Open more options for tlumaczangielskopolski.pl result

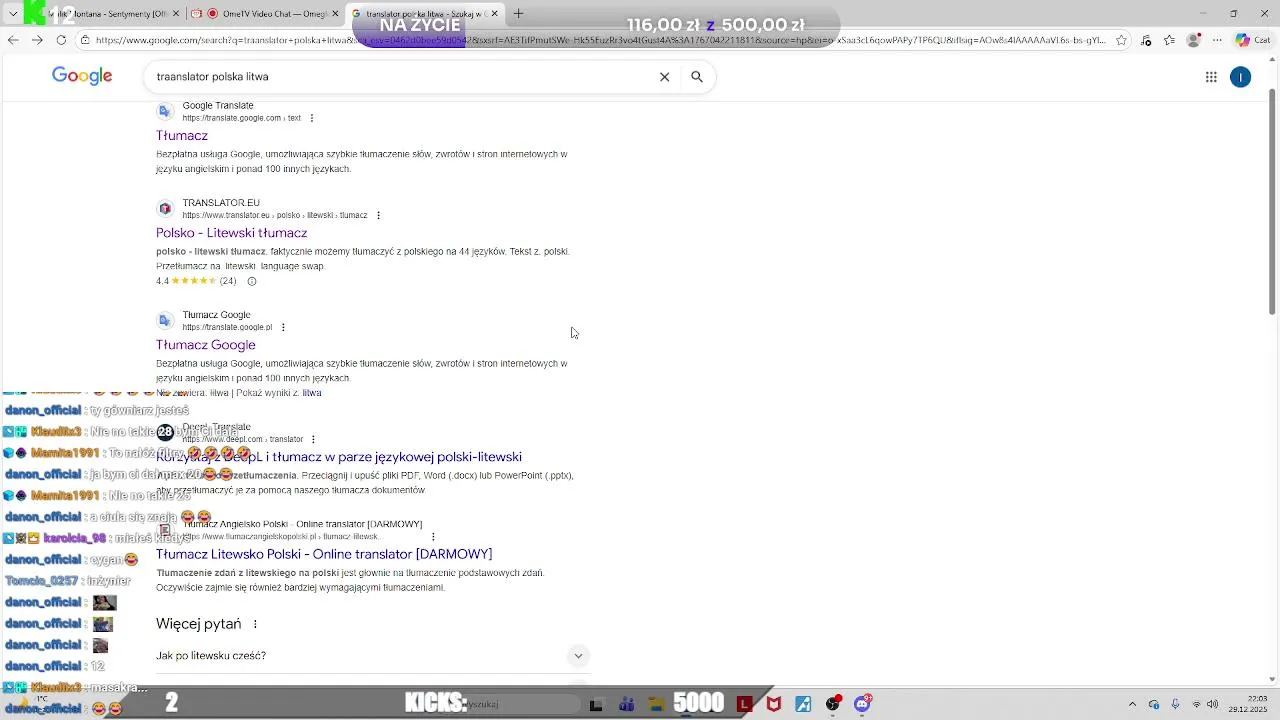pyautogui.click(x=432, y=537)
